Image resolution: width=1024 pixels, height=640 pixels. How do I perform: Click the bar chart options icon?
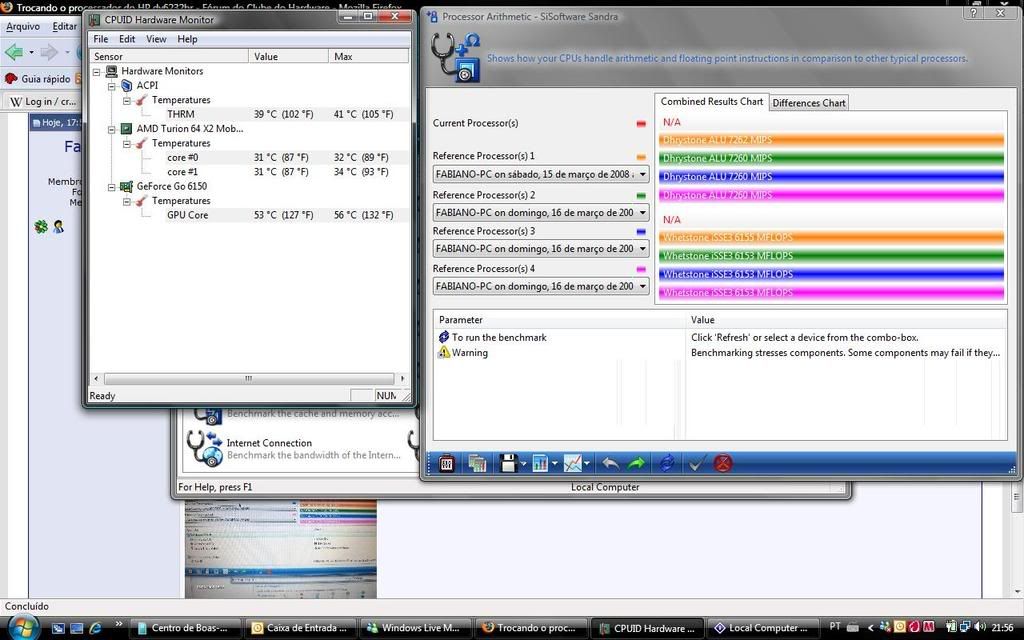pos(540,463)
